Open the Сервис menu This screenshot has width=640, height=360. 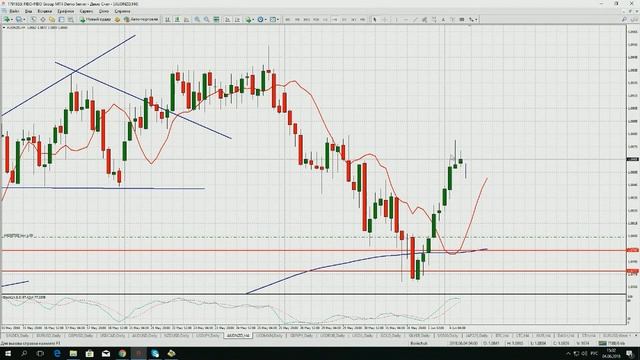click(86, 11)
